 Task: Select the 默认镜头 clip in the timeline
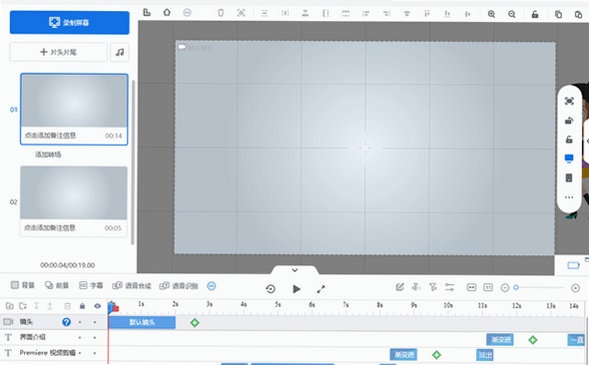point(142,322)
